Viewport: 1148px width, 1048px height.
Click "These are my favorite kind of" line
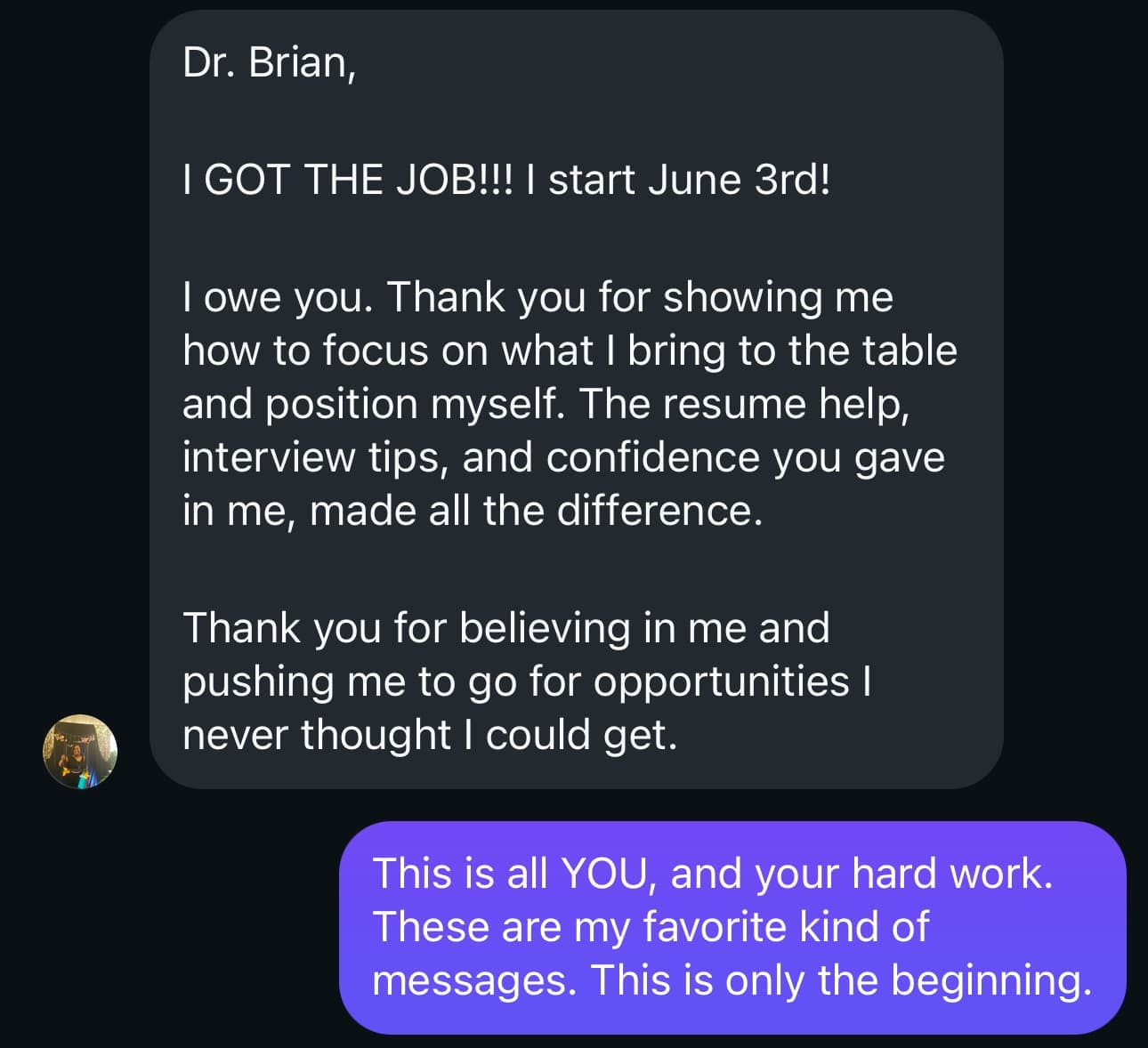point(650,926)
